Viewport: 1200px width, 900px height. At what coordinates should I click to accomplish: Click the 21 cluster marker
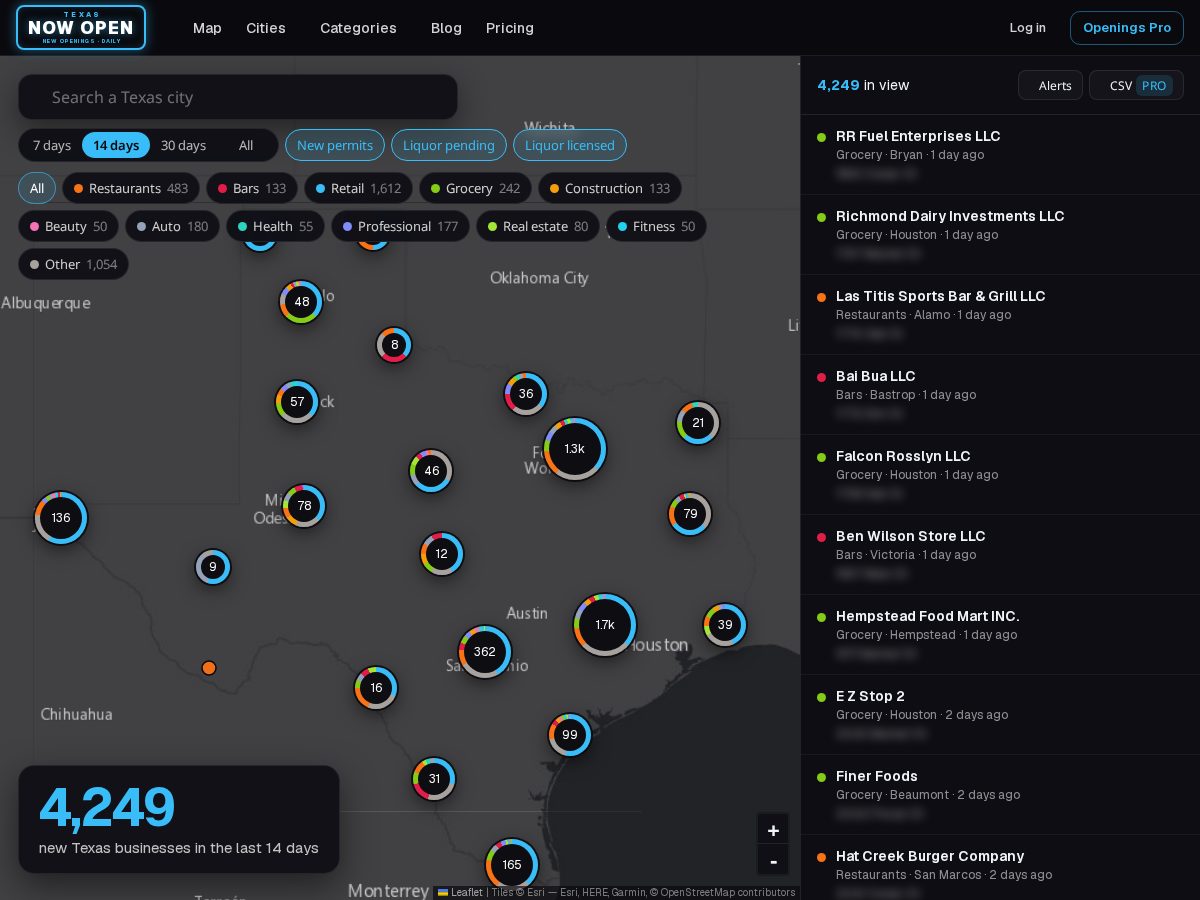click(698, 423)
